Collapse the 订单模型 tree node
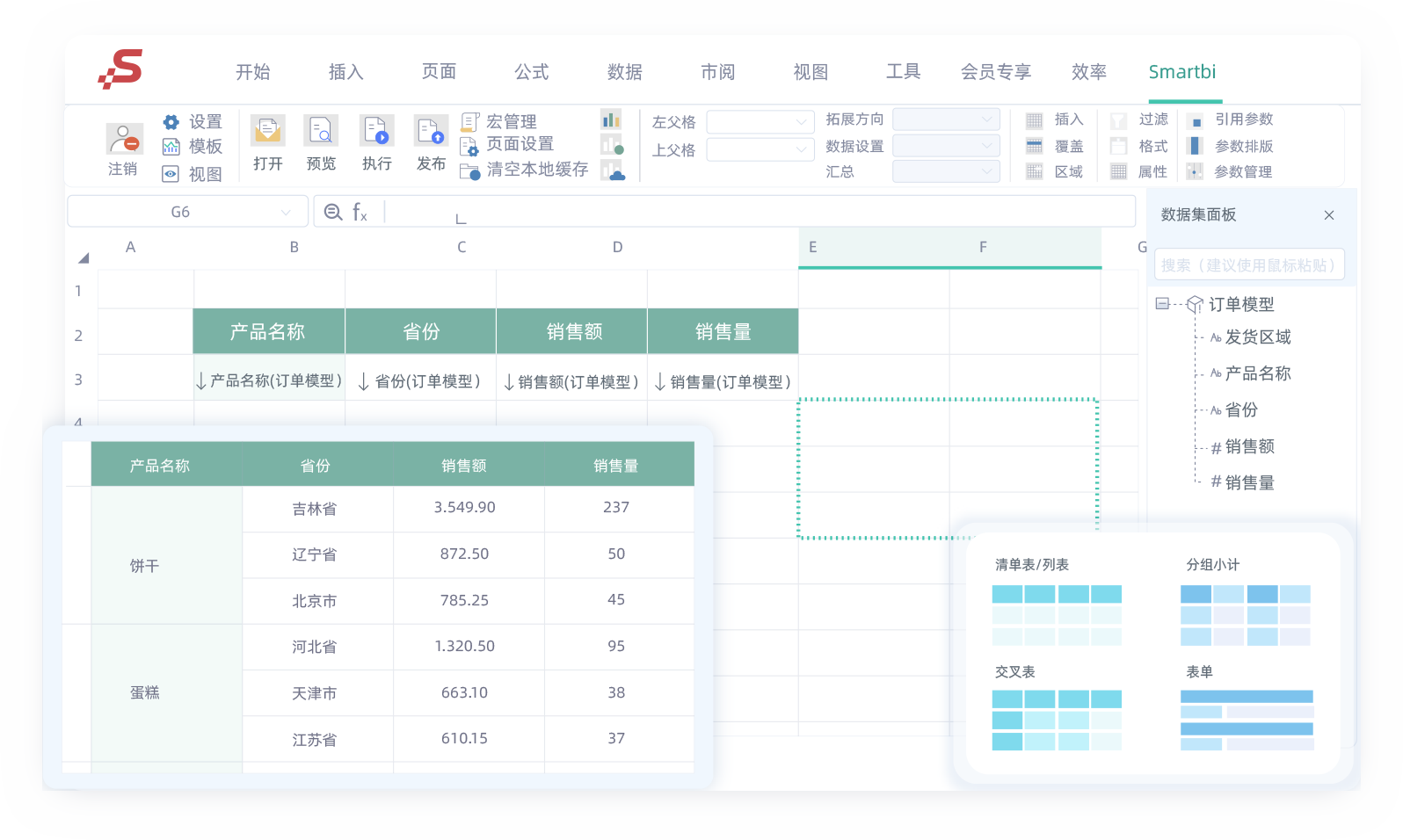The height and width of the screenshot is (840, 1403). pos(1162,304)
